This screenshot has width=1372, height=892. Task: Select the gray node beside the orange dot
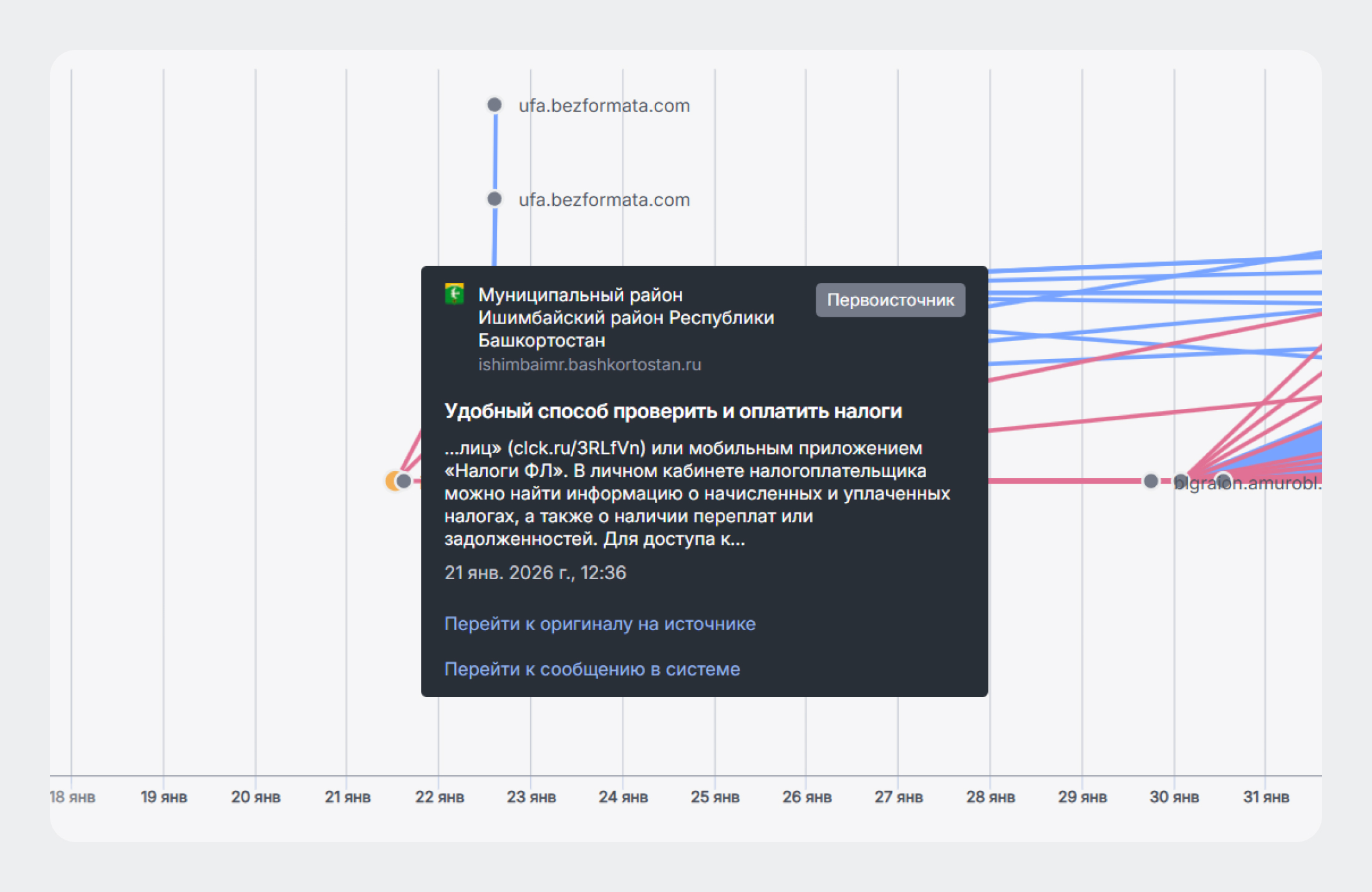coord(403,481)
